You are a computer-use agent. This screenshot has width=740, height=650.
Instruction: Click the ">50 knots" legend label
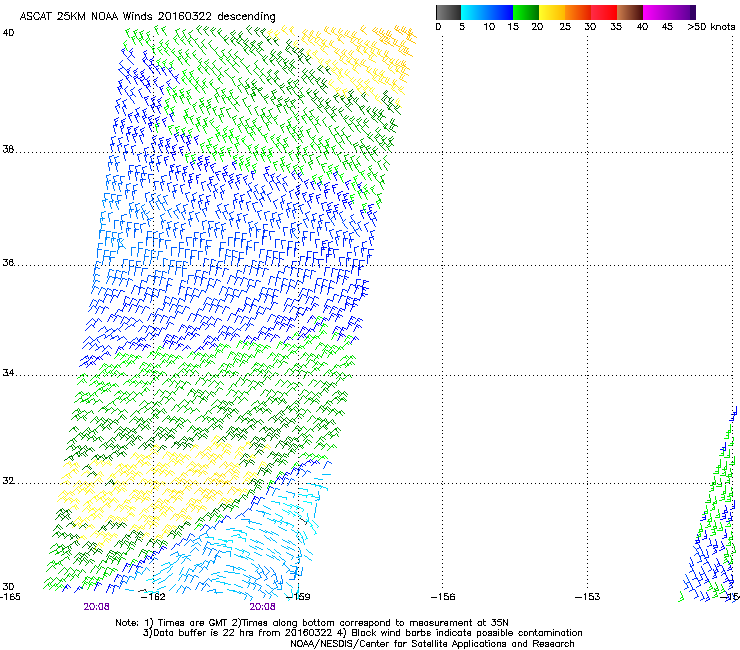point(711,27)
